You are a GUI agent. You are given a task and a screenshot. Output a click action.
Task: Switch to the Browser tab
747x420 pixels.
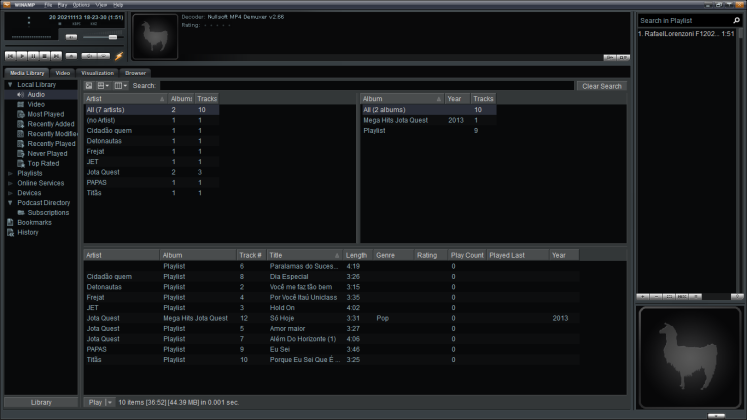135,73
